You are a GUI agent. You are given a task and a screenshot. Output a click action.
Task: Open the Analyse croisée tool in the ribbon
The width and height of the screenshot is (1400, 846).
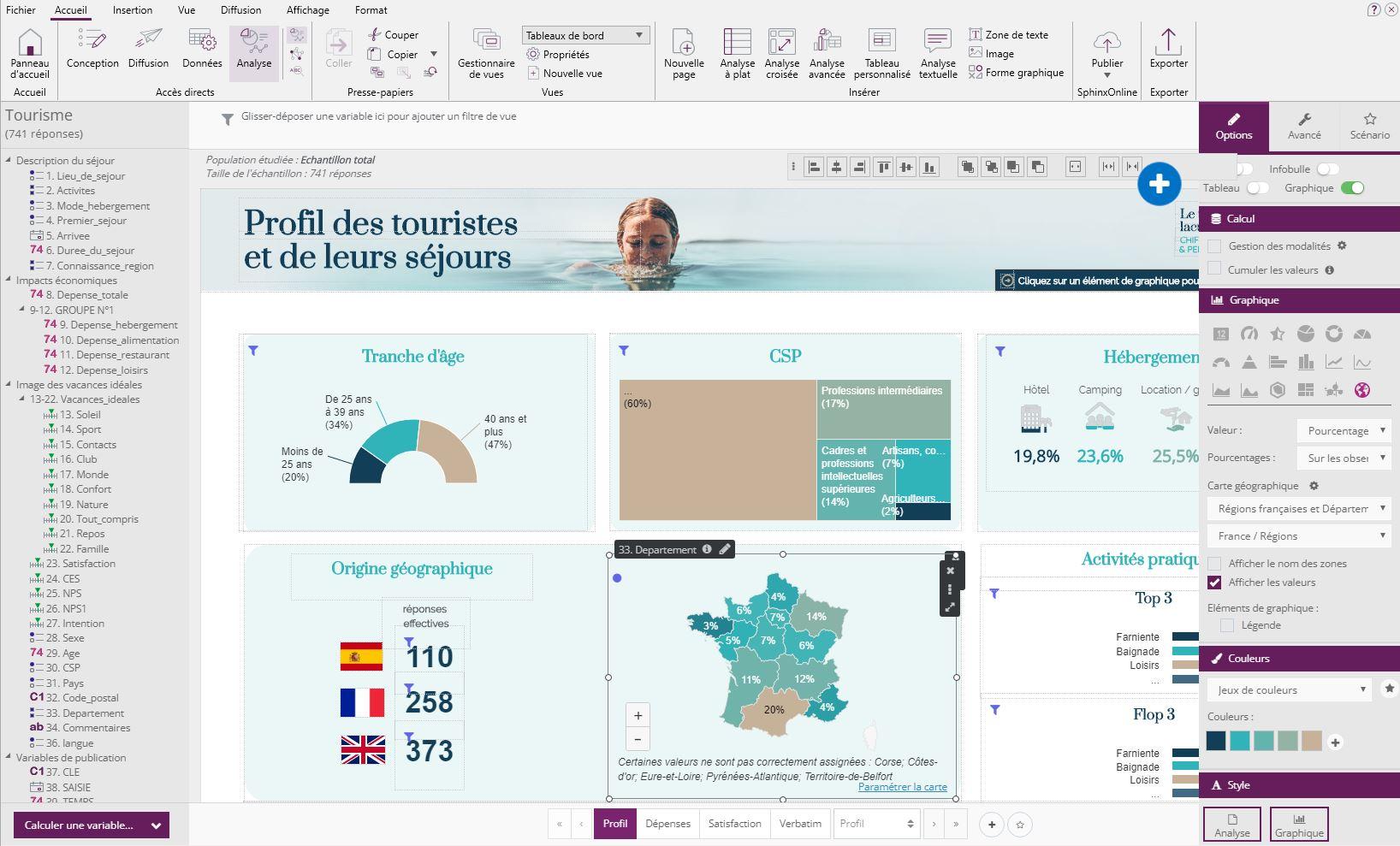tap(780, 51)
